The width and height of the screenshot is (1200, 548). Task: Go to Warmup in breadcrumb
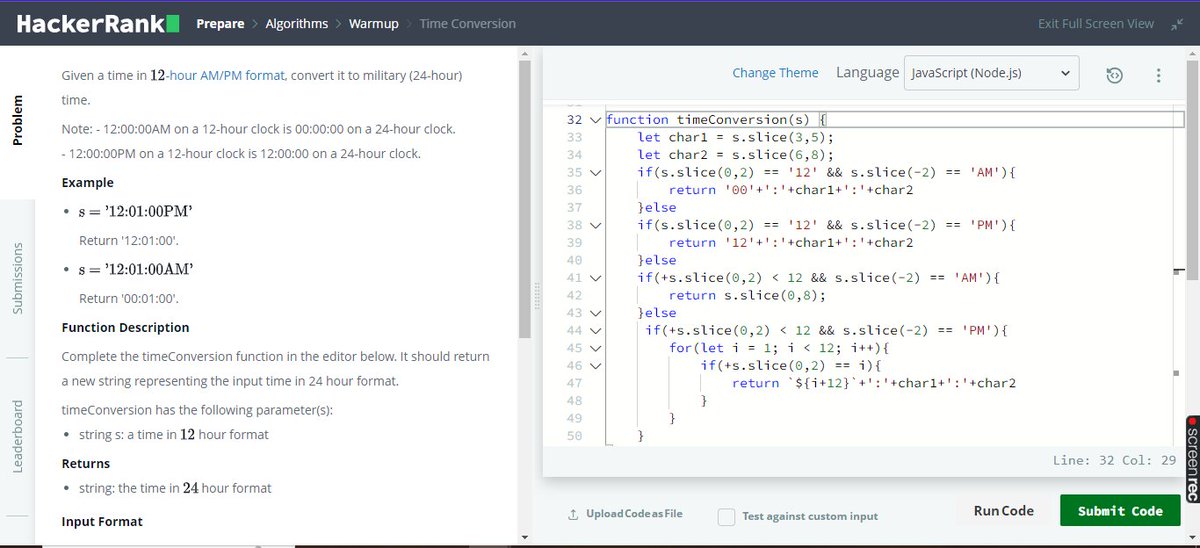point(373,24)
